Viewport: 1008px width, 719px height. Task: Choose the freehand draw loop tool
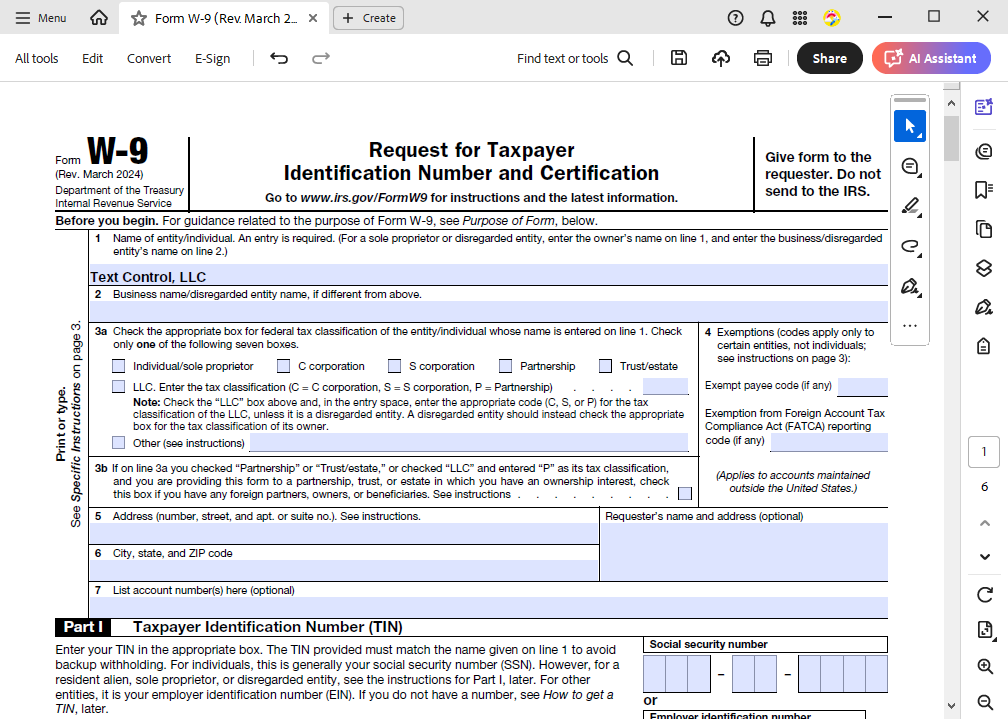click(910, 246)
